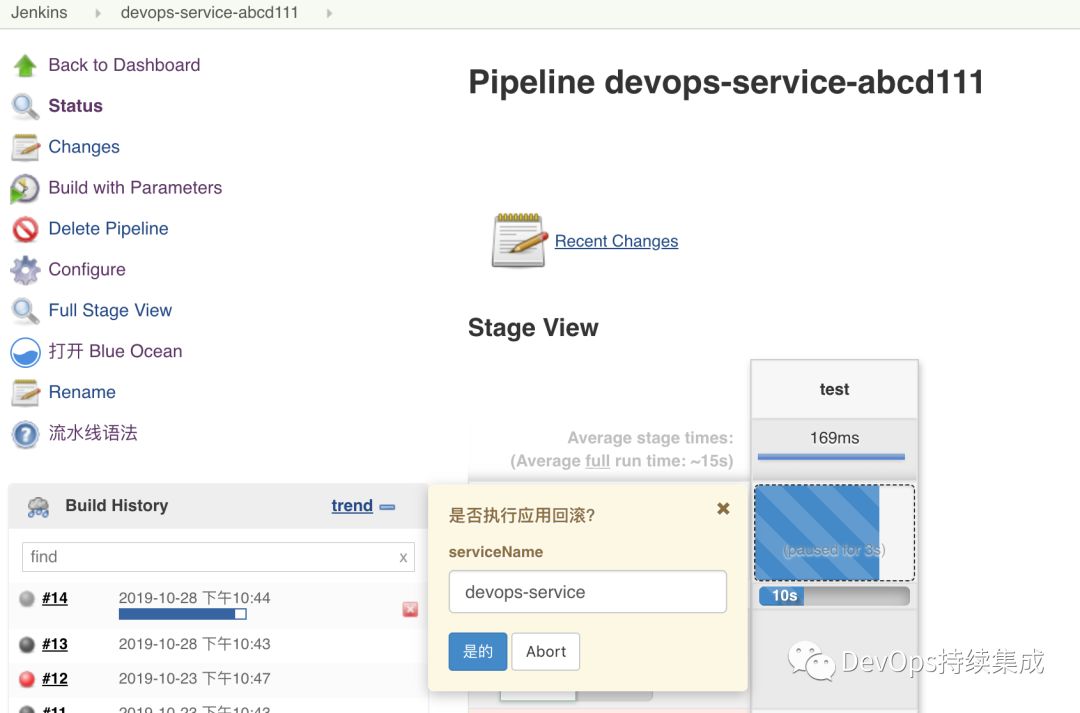This screenshot has width=1080, height=713.
Task: Click the Status magnifier icon
Action: [x=25, y=106]
